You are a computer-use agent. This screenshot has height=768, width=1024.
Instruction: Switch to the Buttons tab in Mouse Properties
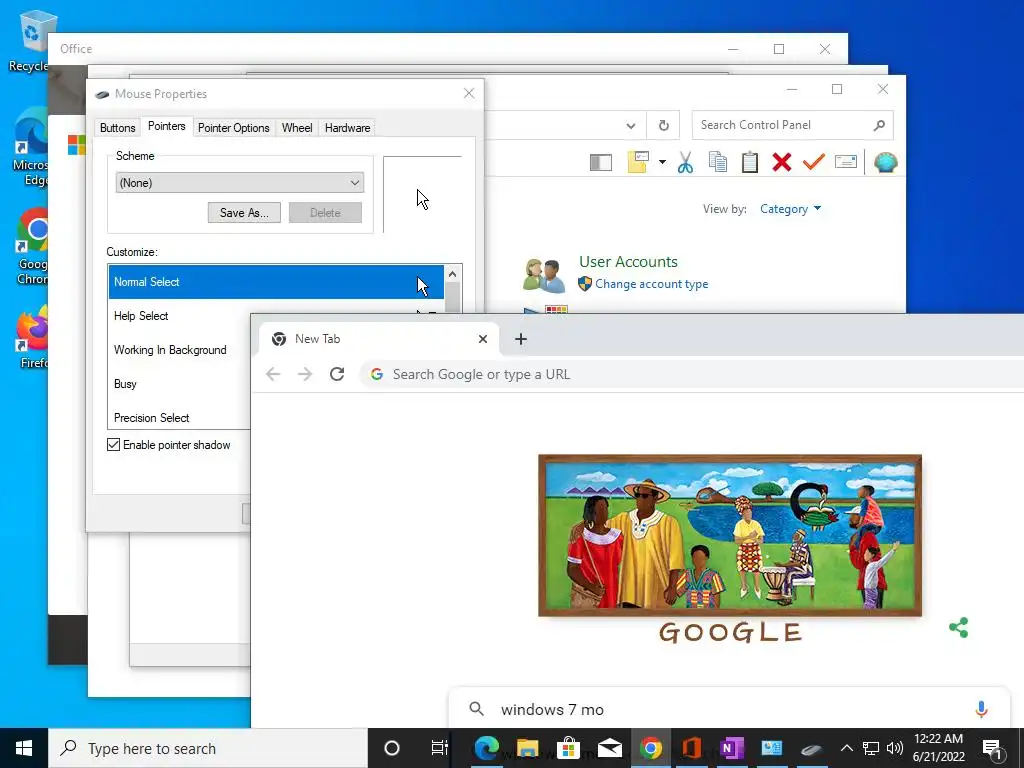(x=118, y=128)
